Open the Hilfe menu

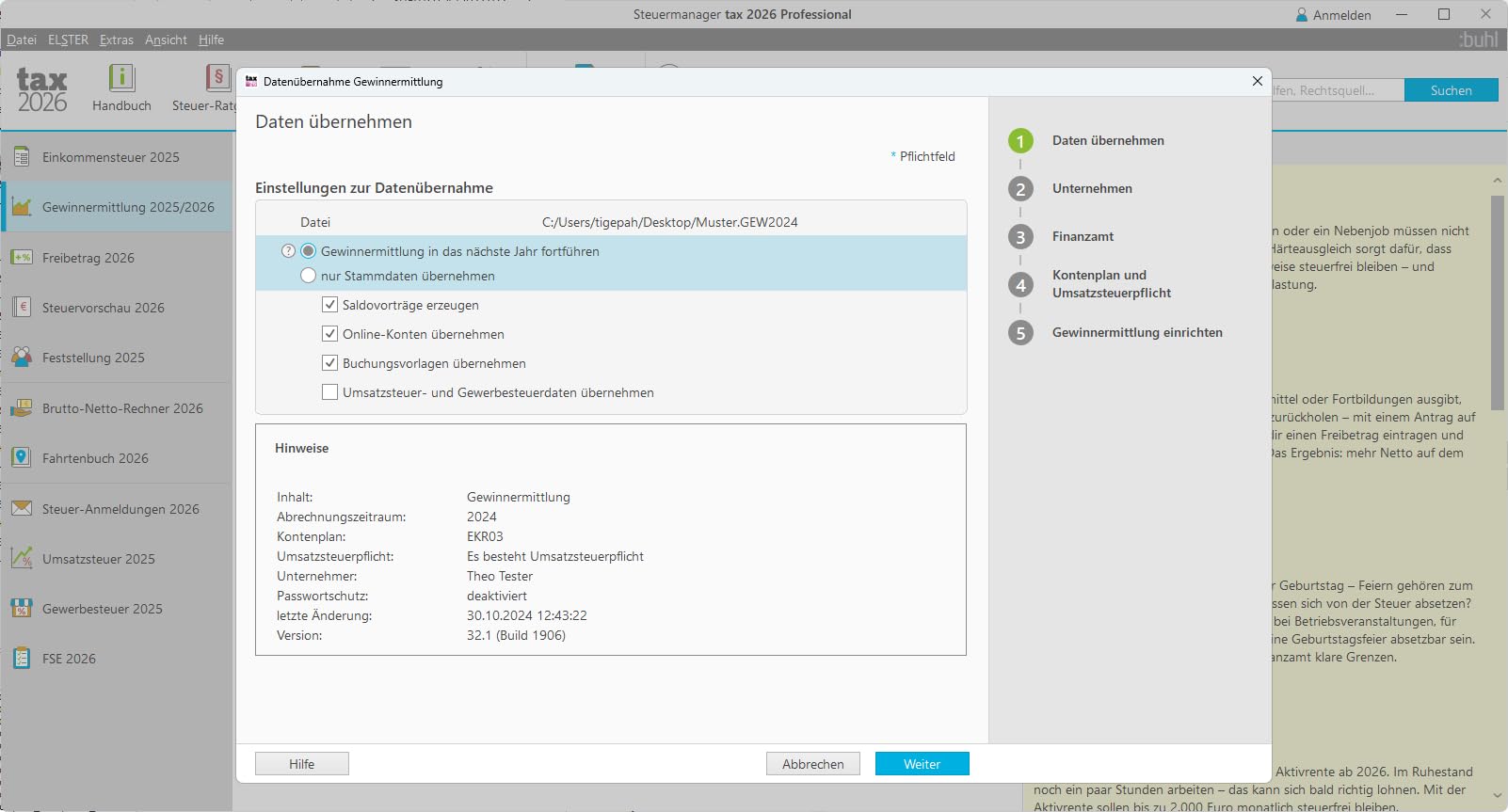click(x=211, y=40)
